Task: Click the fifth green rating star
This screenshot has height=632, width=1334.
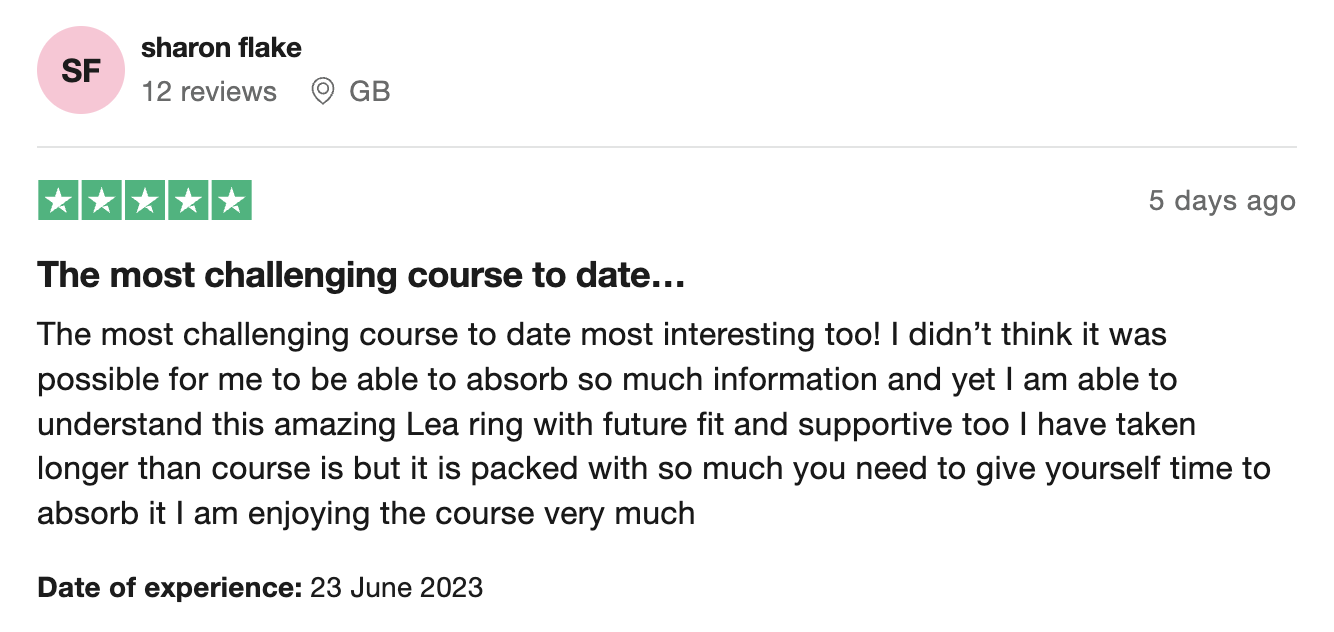Action: [x=231, y=200]
